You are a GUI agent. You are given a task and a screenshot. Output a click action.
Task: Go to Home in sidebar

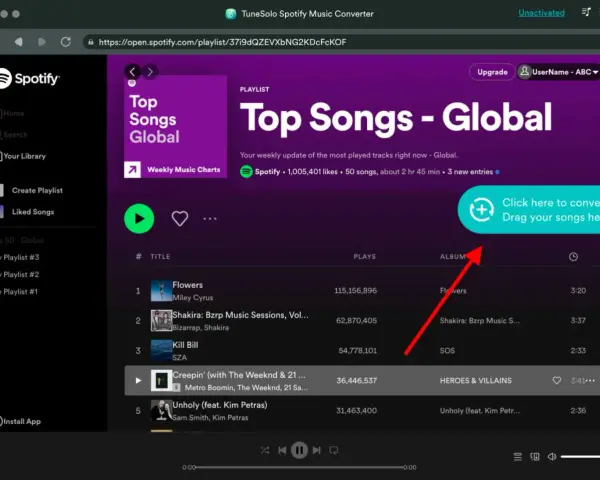pyautogui.click(x=13, y=113)
